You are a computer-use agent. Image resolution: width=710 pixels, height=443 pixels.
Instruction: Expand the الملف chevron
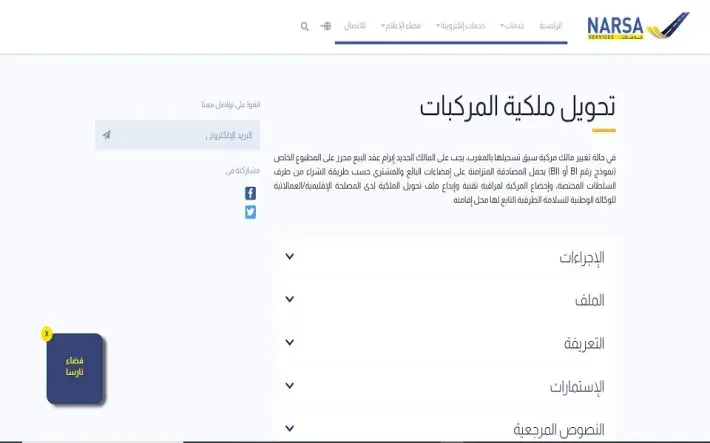(x=290, y=299)
